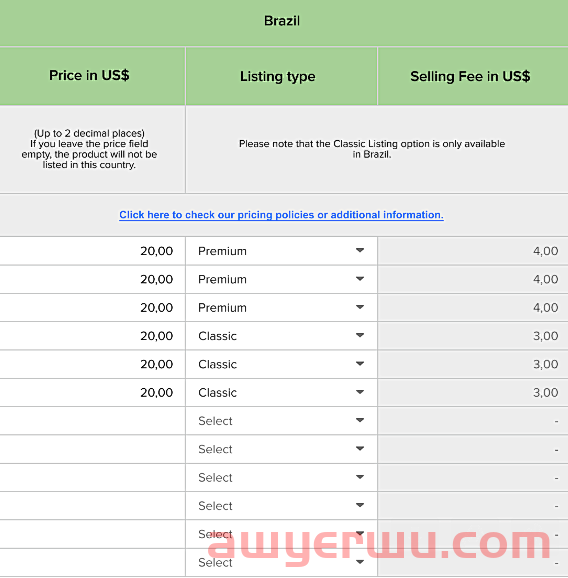The image size is (568, 578).
Task: Open the fourth Select listing type dropdown
Action: tap(281, 506)
